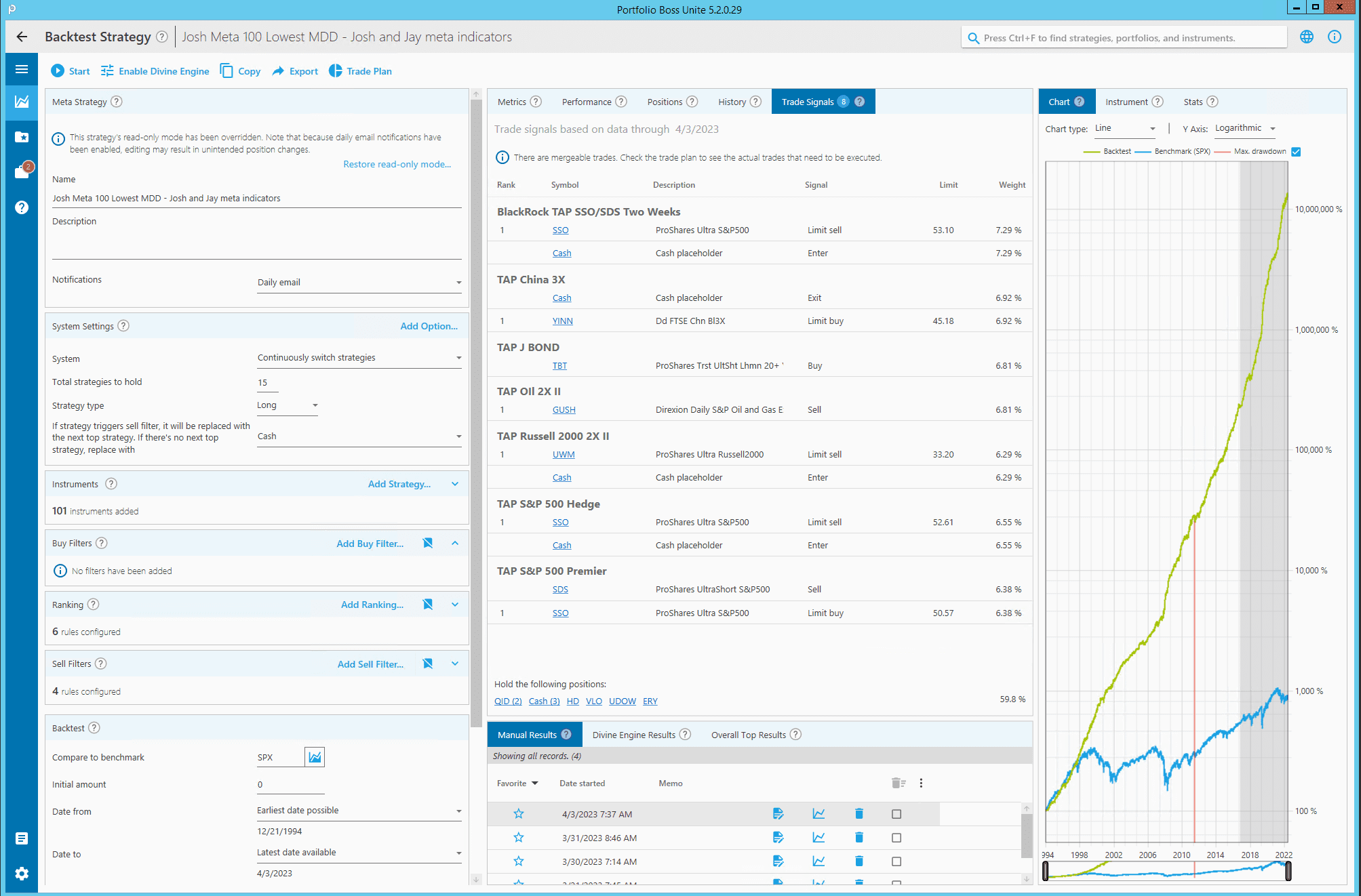Open the Notifications Daily email dropdown
The height and width of the screenshot is (896, 1361).
[359, 283]
